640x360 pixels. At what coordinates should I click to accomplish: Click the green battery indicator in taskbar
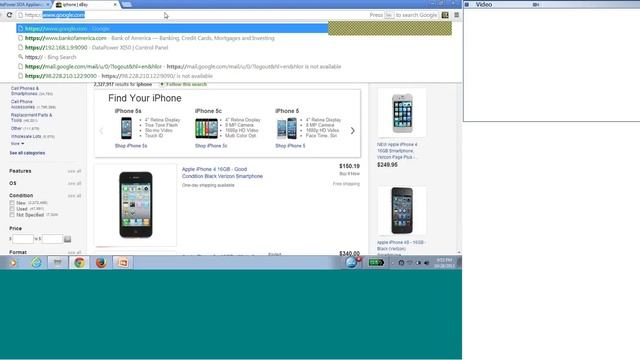[x=376, y=262]
